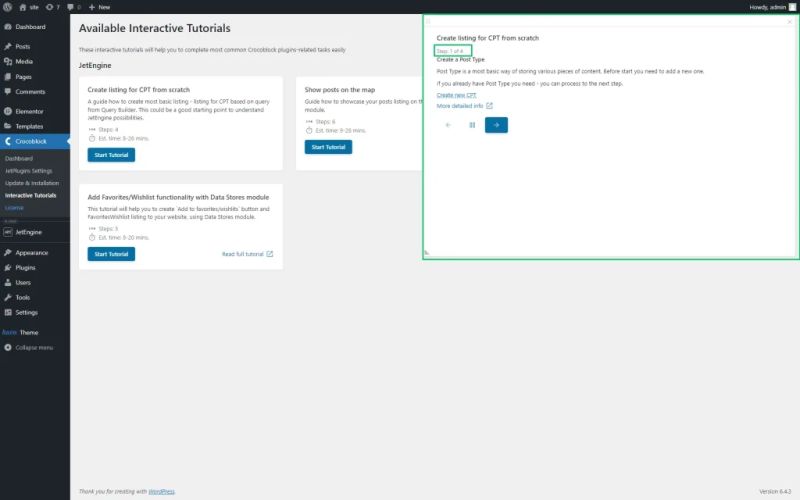Screen dimensions: 800x500
Task: Open License submenu link
Action: [14, 208]
